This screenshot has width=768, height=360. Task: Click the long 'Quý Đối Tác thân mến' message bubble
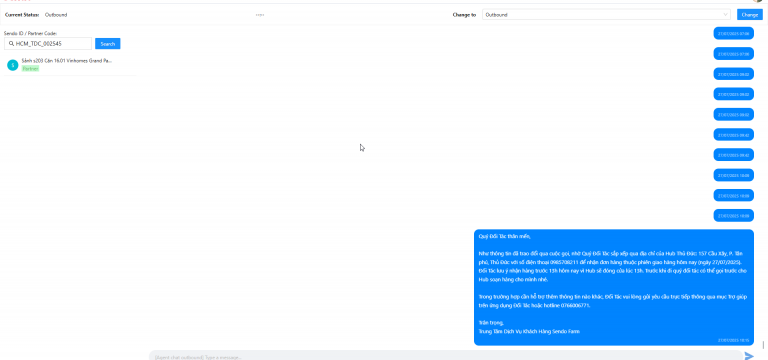(x=614, y=287)
